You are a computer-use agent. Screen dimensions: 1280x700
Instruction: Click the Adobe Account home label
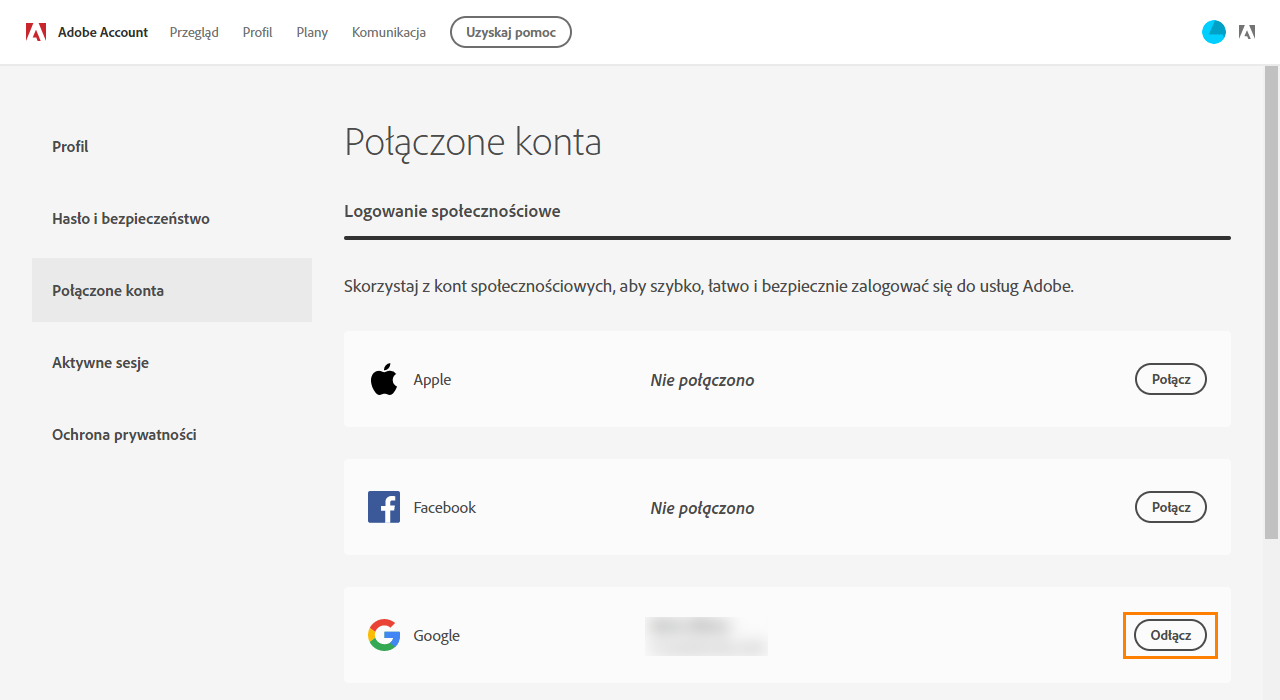click(x=103, y=31)
